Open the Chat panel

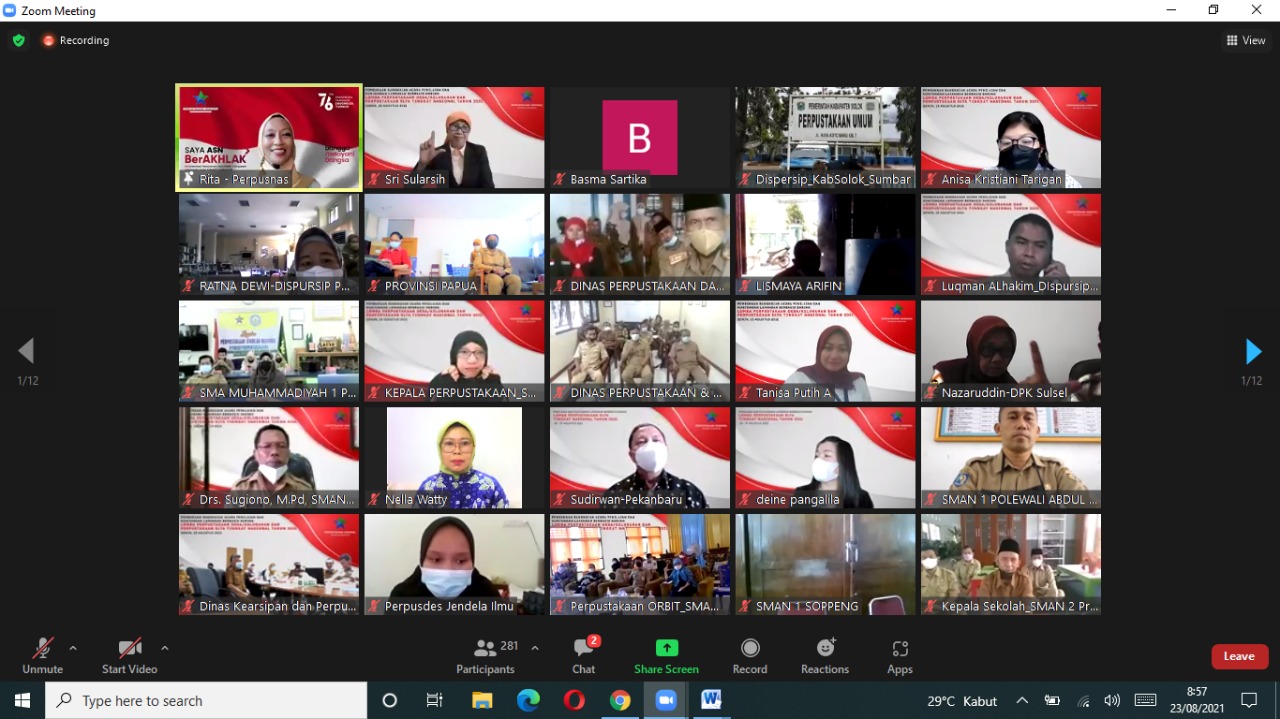tap(584, 657)
